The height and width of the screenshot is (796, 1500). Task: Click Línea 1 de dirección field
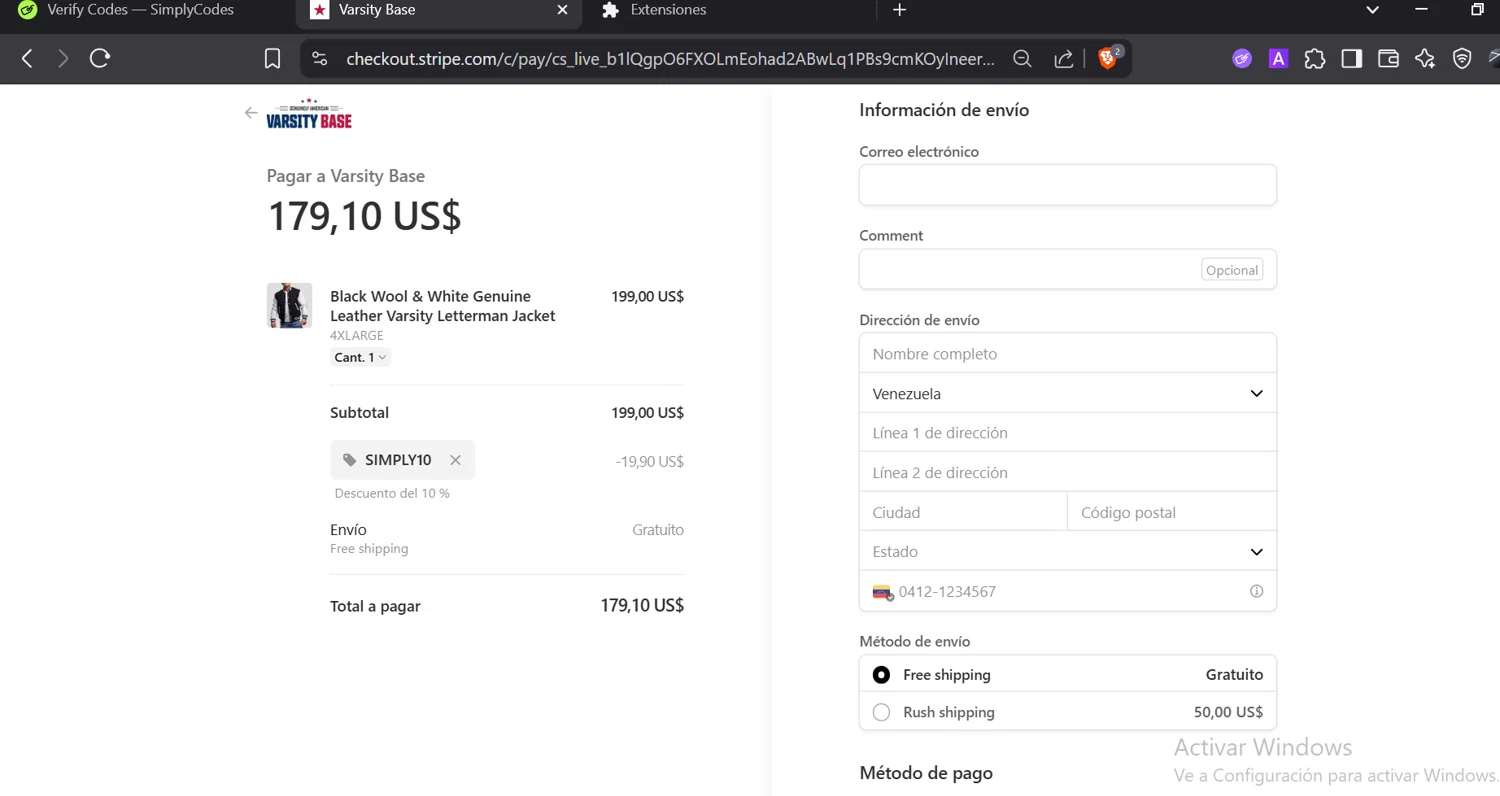(1067, 433)
